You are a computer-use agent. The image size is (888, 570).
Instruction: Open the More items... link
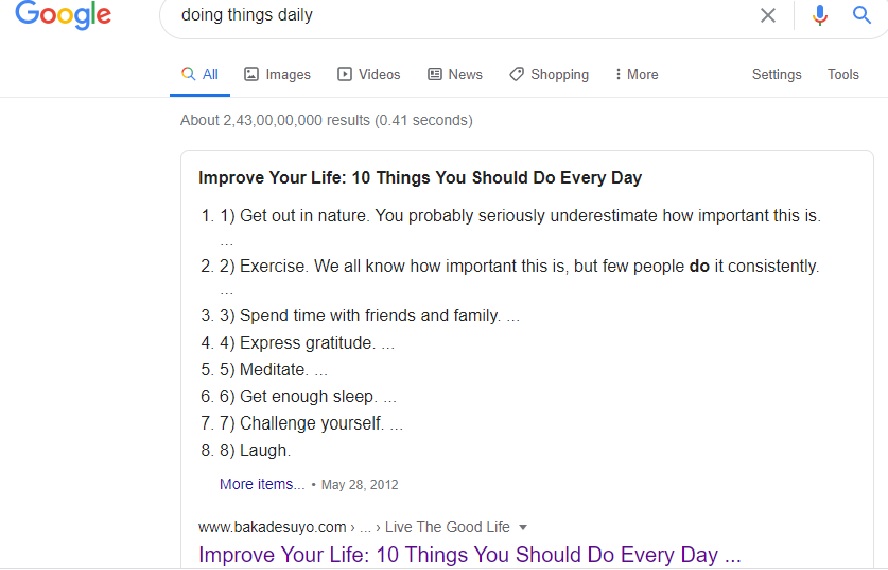[x=262, y=484]
